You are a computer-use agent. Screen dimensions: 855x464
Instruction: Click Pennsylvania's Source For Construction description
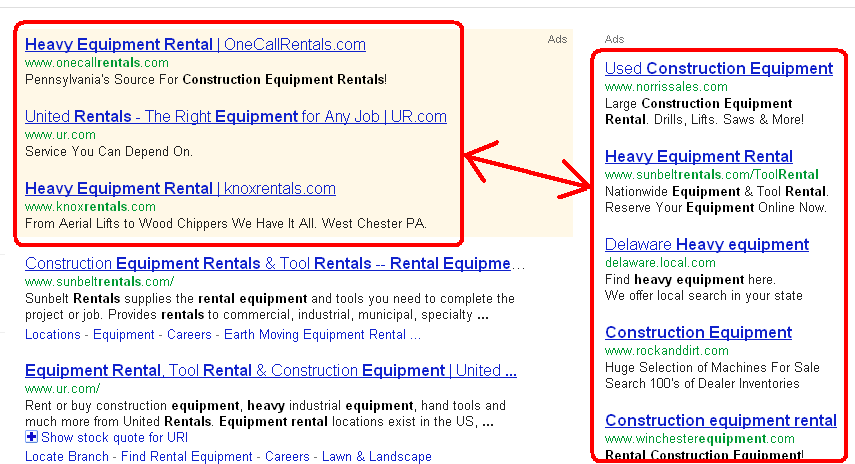pyautogui.click(x=206, y=80)
